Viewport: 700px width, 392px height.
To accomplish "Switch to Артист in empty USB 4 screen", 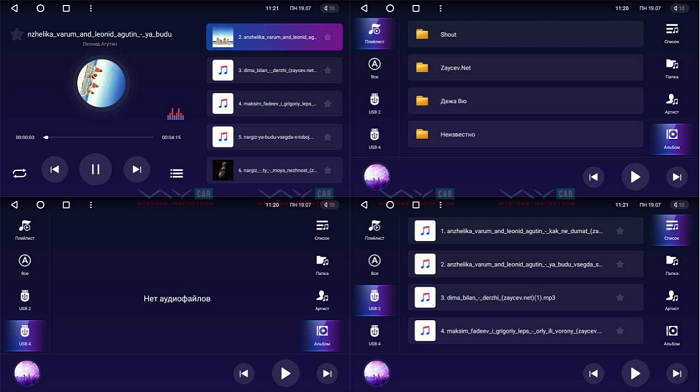I will point(322,300).
